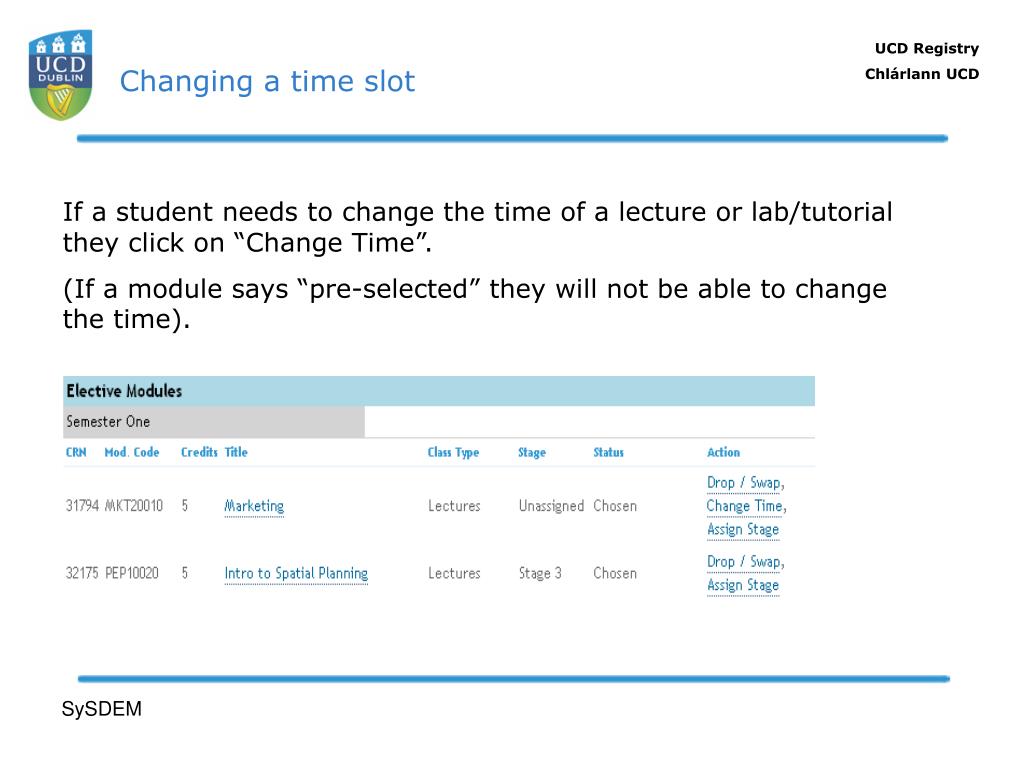Sort by the Stage column header

point(532,453)
